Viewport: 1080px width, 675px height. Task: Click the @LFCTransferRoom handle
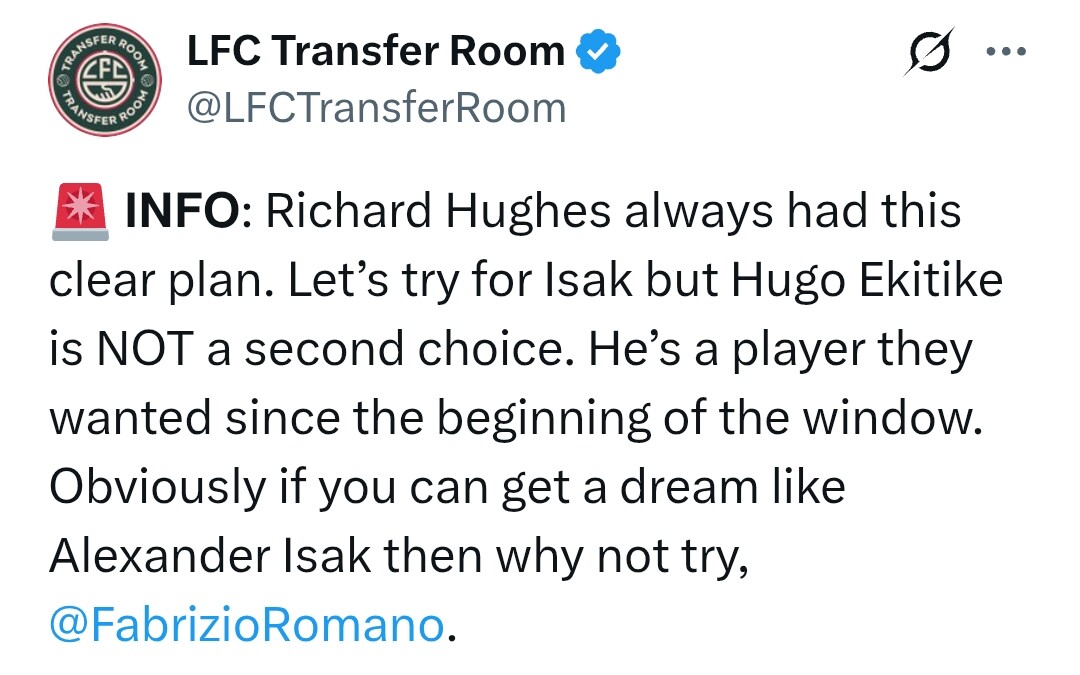point(376,107)
